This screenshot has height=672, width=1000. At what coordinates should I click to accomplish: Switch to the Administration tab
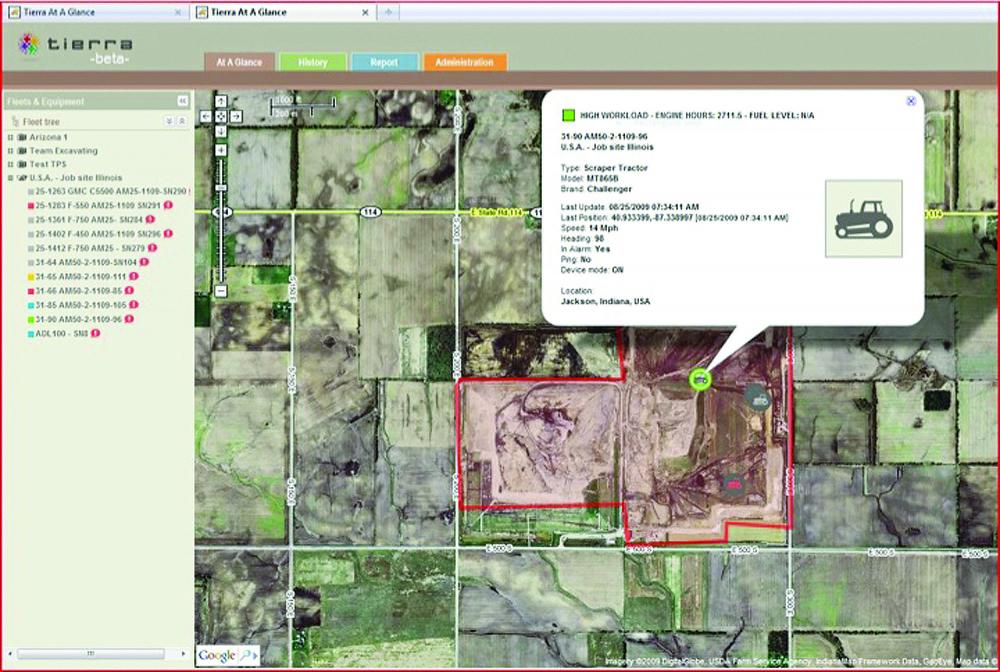point(464,62)
